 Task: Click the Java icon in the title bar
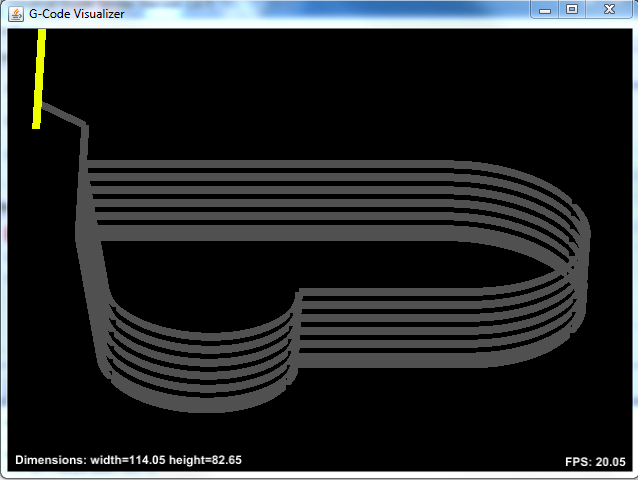click(x=16, y=14)
